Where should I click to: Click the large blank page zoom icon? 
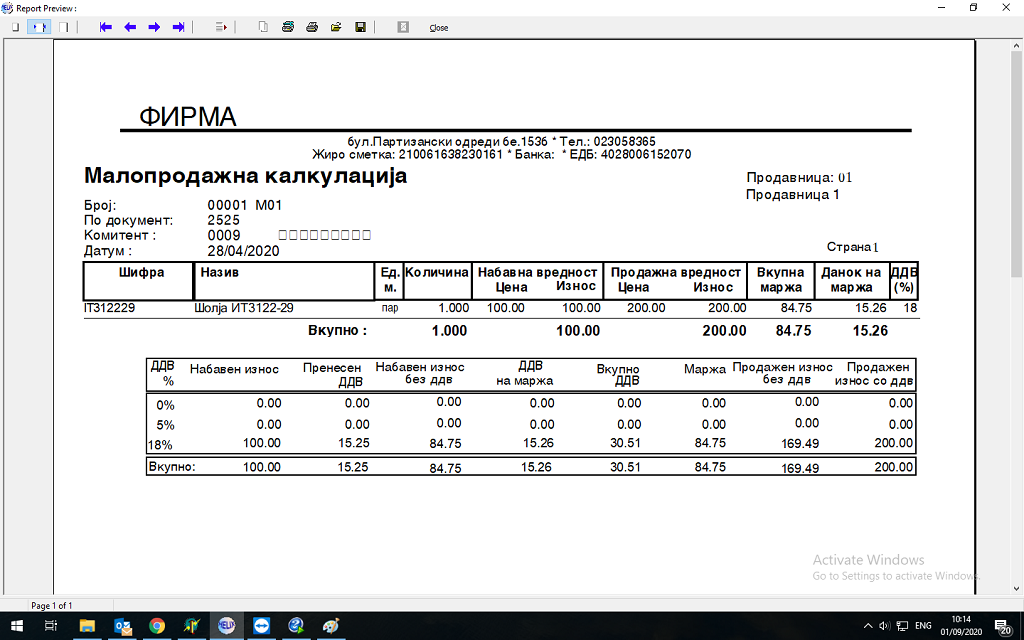point(63,27)
